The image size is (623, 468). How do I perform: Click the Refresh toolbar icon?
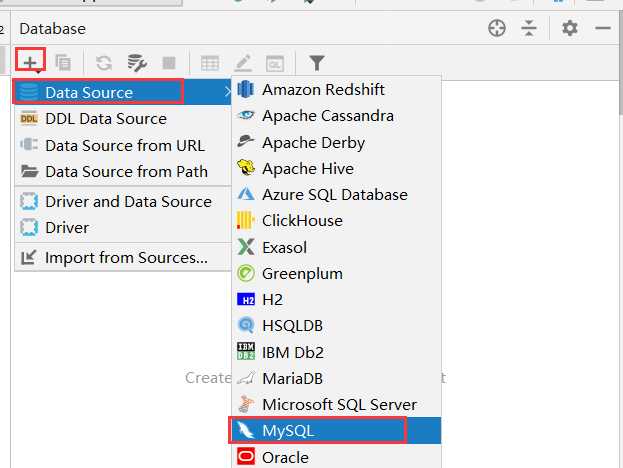coord(104,63)
